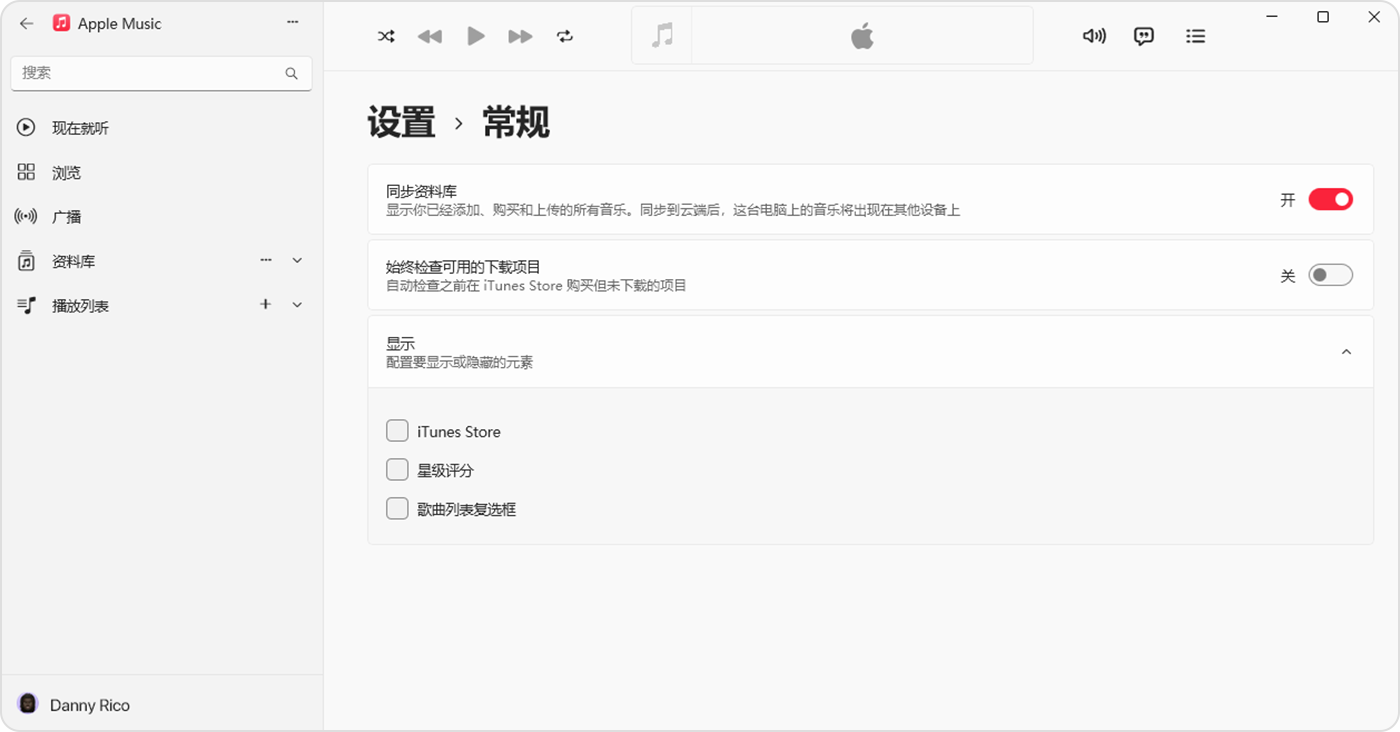Click the 播放列表 playlist icon
This screenshot has height=732, width=1400.
point(26,305)
